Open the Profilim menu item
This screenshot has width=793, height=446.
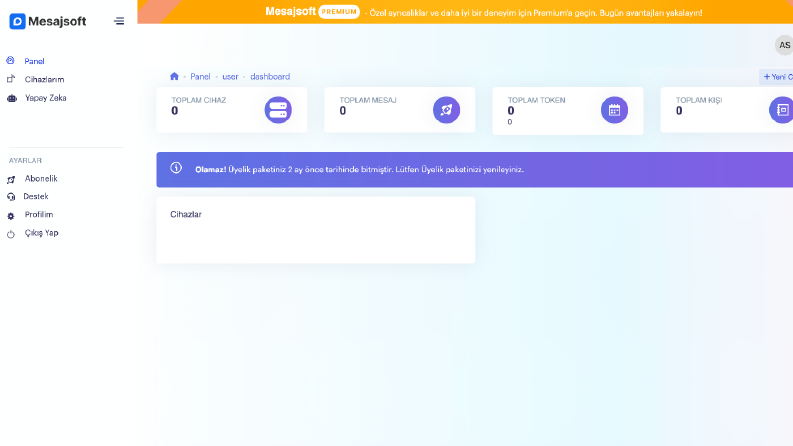(x=39, y=214)
